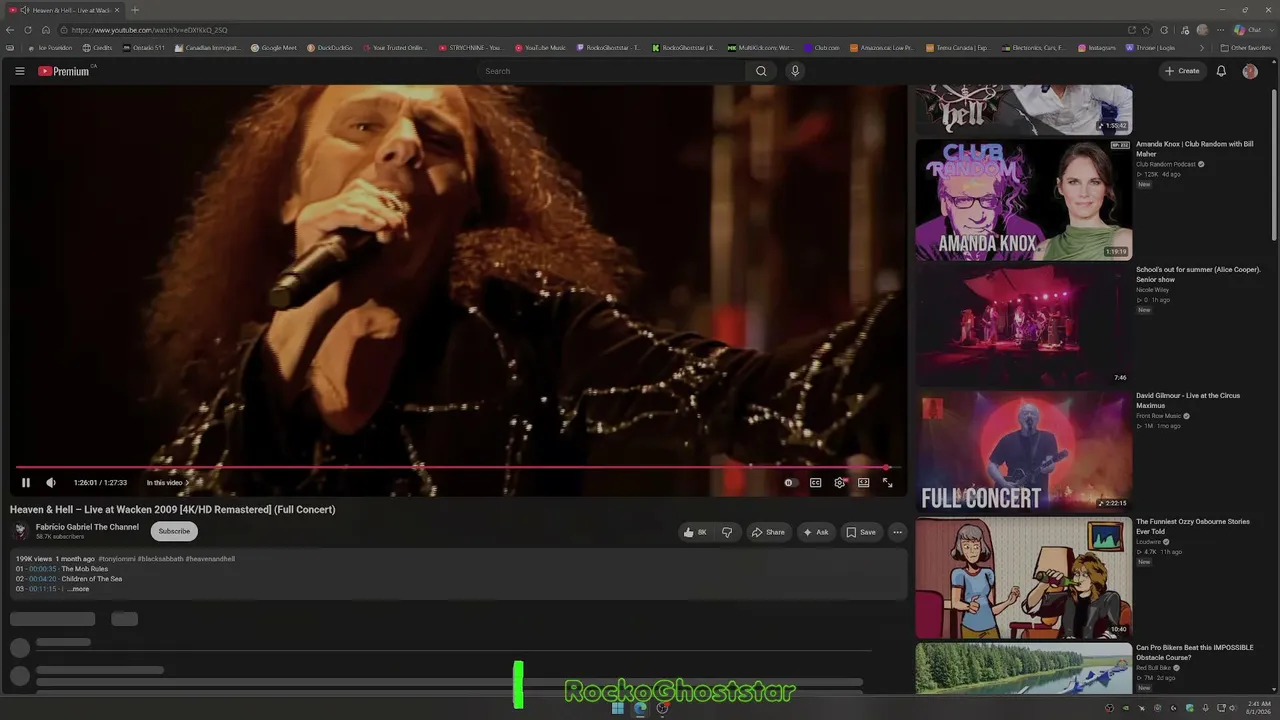The image size is (1280, 720).
Task: Open the Windows Start menu
Action: coord(618,708)
